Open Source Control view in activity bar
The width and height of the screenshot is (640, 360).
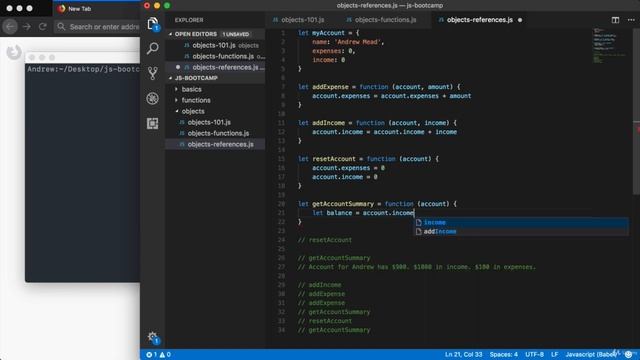tap(153, 73)
